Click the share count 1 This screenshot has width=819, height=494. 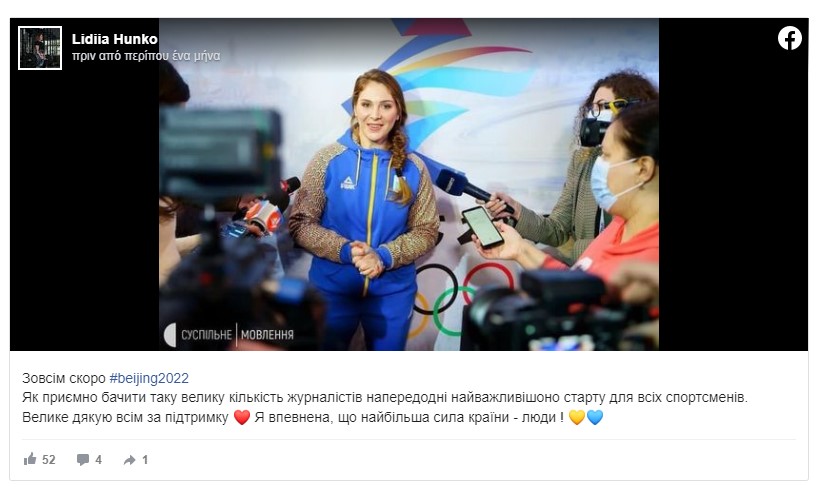coord(145,460)
